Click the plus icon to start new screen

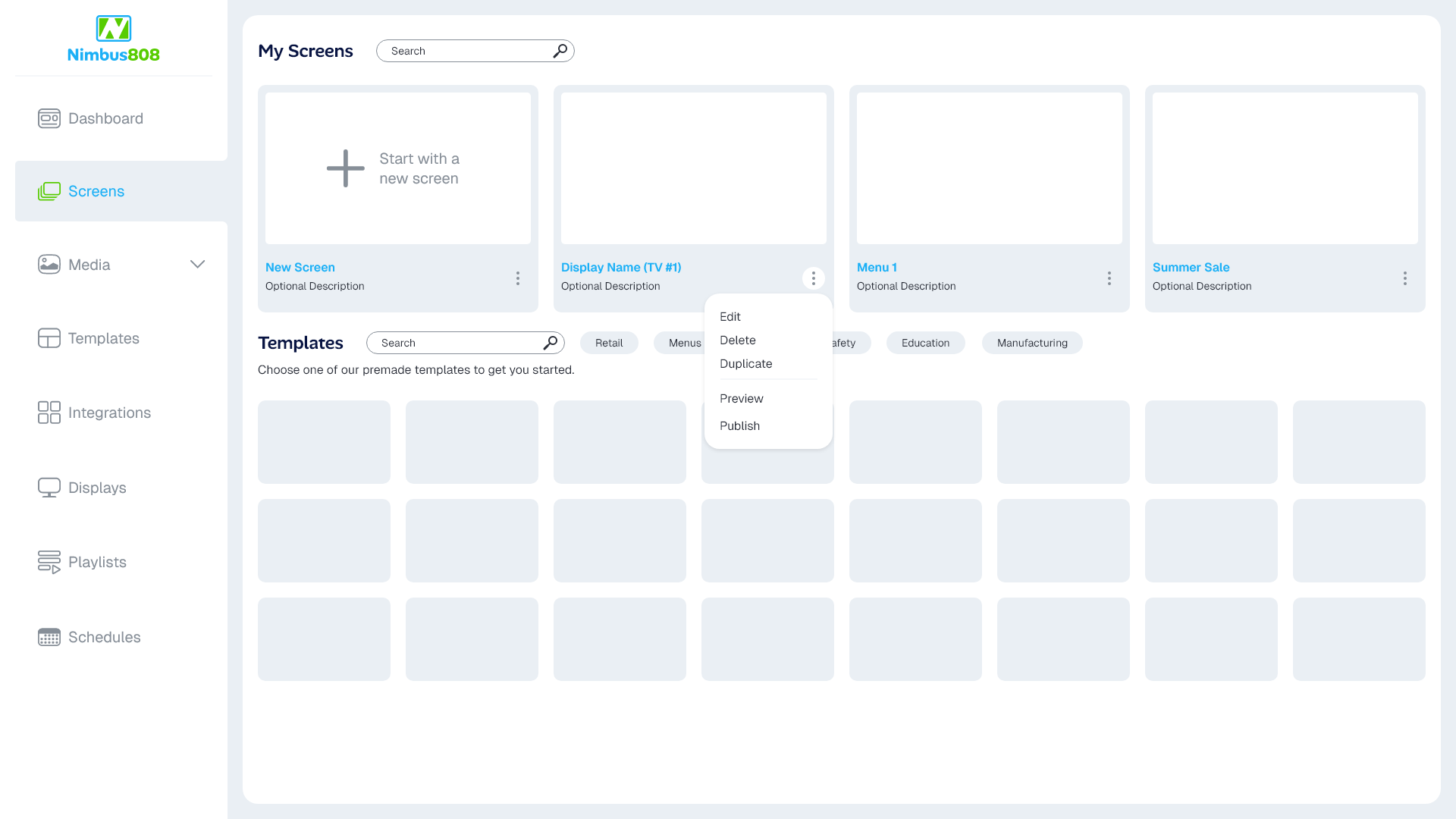(x=346, y=168)
